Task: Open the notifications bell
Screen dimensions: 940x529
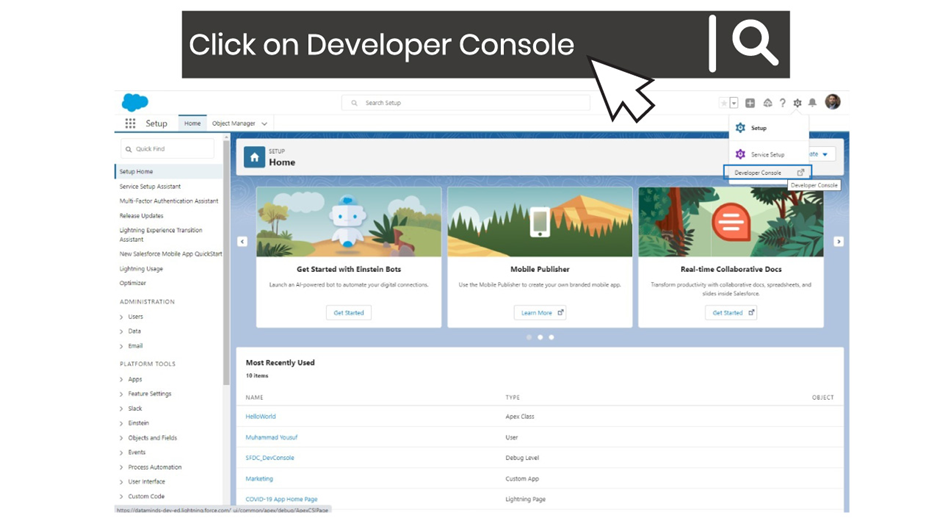Action: [x=812, y=103]
